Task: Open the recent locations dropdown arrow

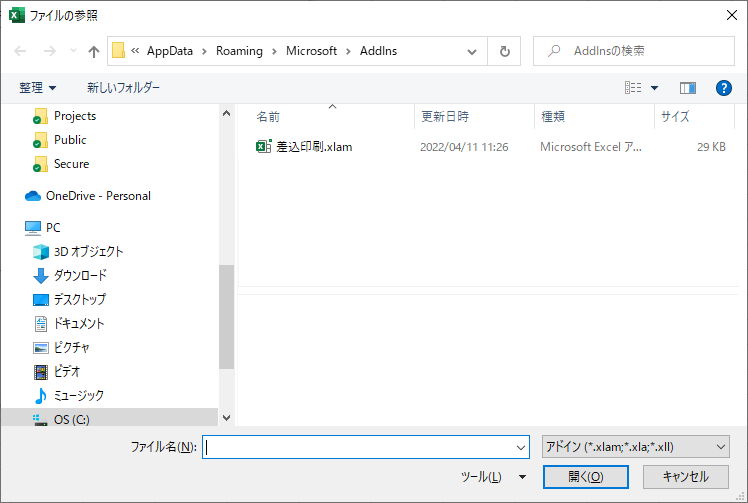Action: pyautogui.click(x=73, y=51)
